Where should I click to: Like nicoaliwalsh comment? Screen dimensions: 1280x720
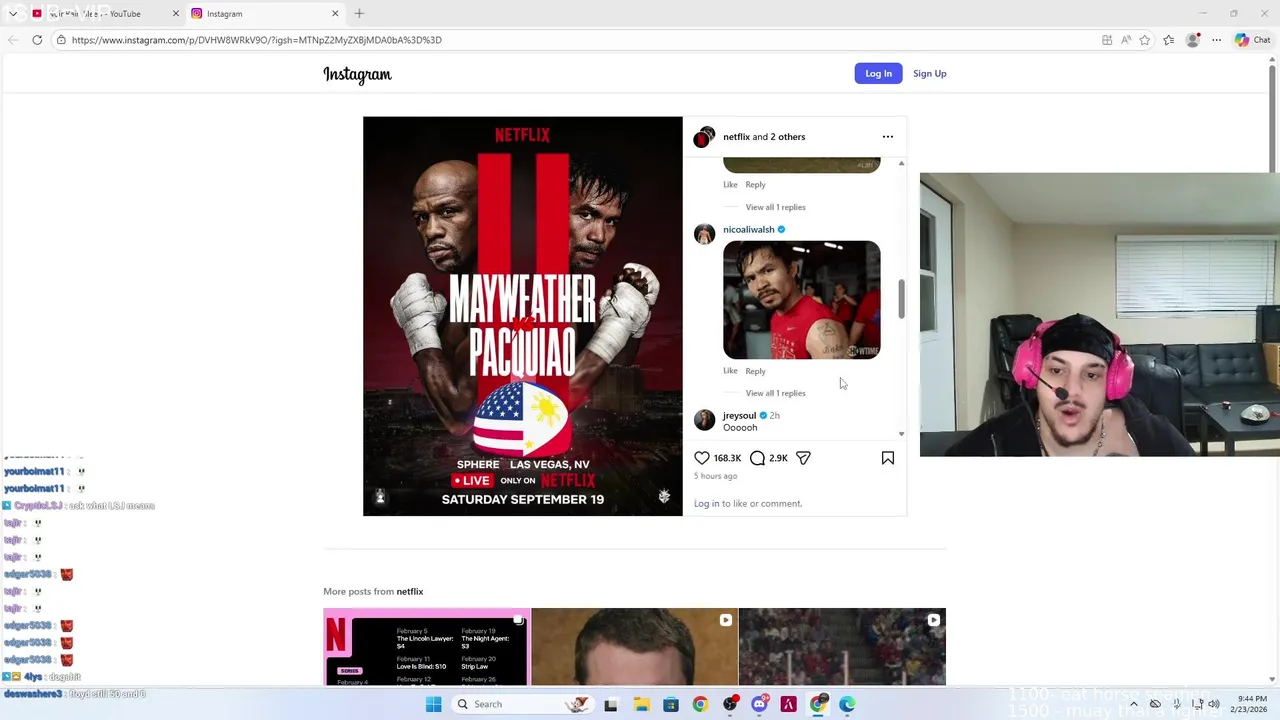click(730, 371)
